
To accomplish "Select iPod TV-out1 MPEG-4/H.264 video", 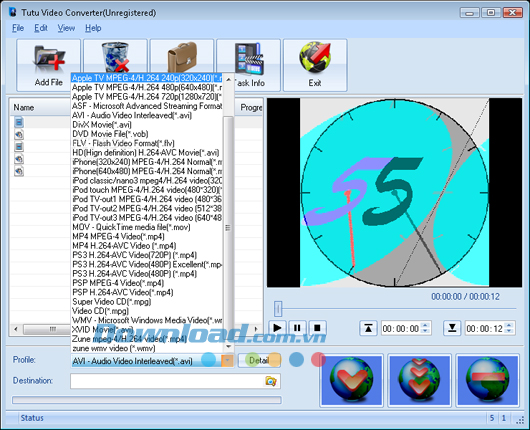I will coord(147,199).
